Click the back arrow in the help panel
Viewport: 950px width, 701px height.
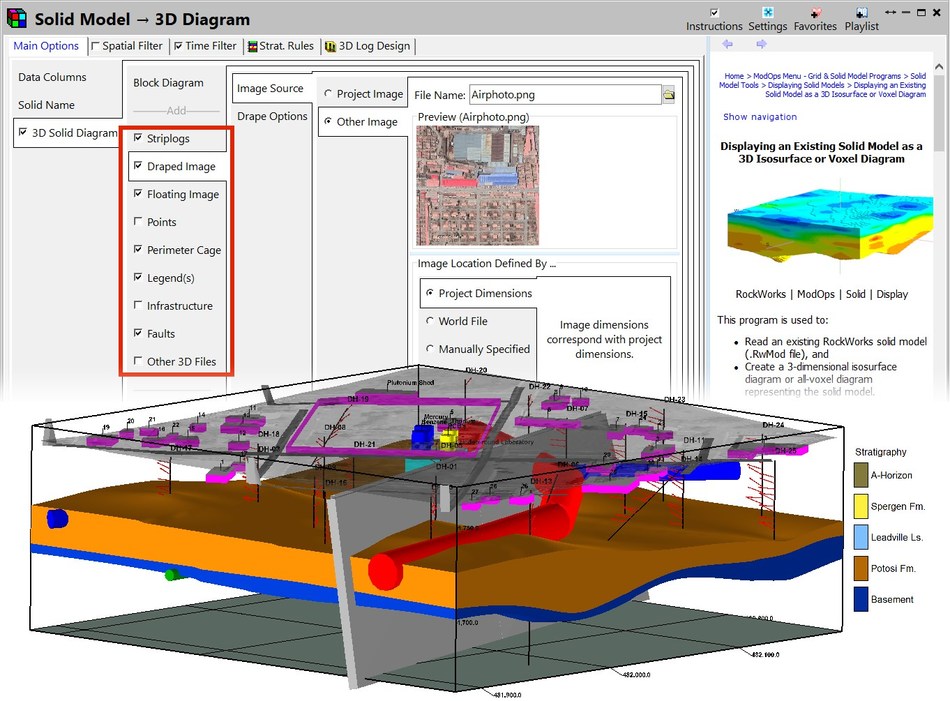click(728, 43)
